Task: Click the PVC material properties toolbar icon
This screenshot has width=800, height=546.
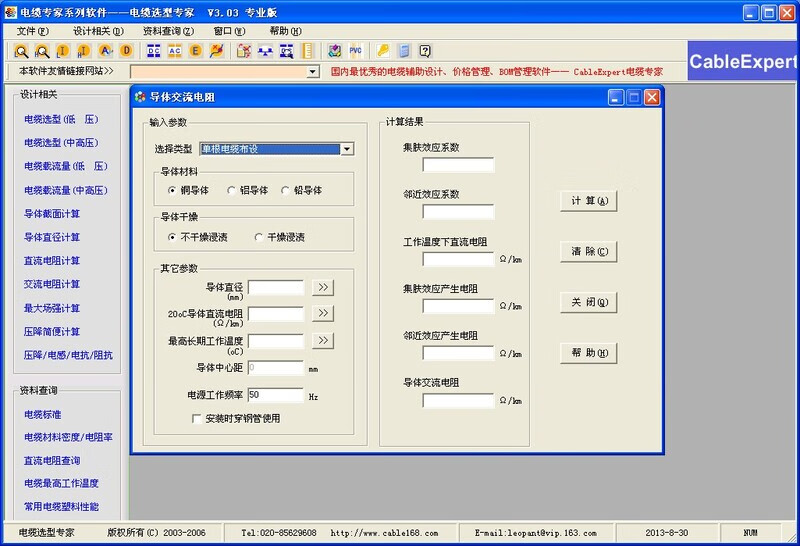Action: [x=355, y=51]
